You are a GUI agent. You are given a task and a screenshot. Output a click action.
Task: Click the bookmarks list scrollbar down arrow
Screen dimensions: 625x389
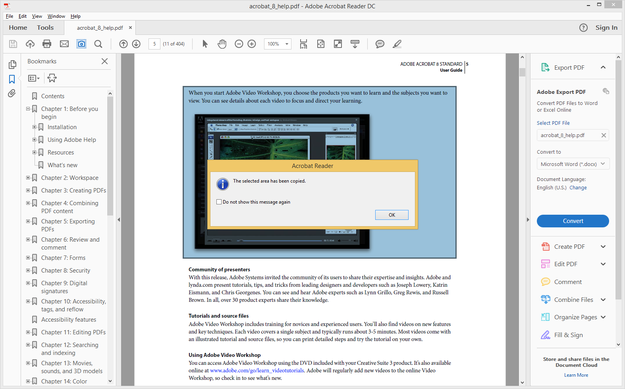tap(110, 381)
